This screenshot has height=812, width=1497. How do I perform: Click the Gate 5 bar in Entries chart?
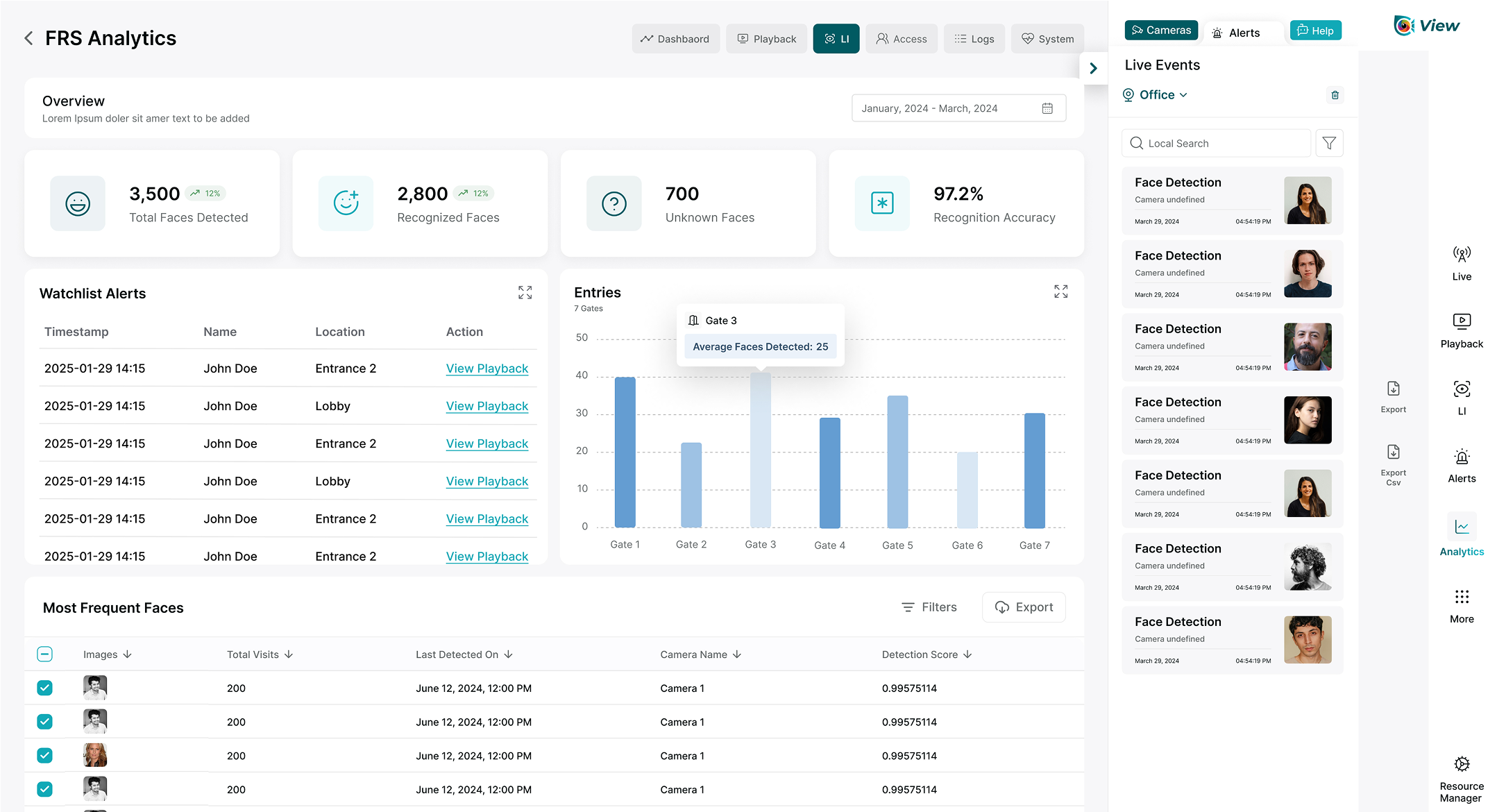click(897, 462)
